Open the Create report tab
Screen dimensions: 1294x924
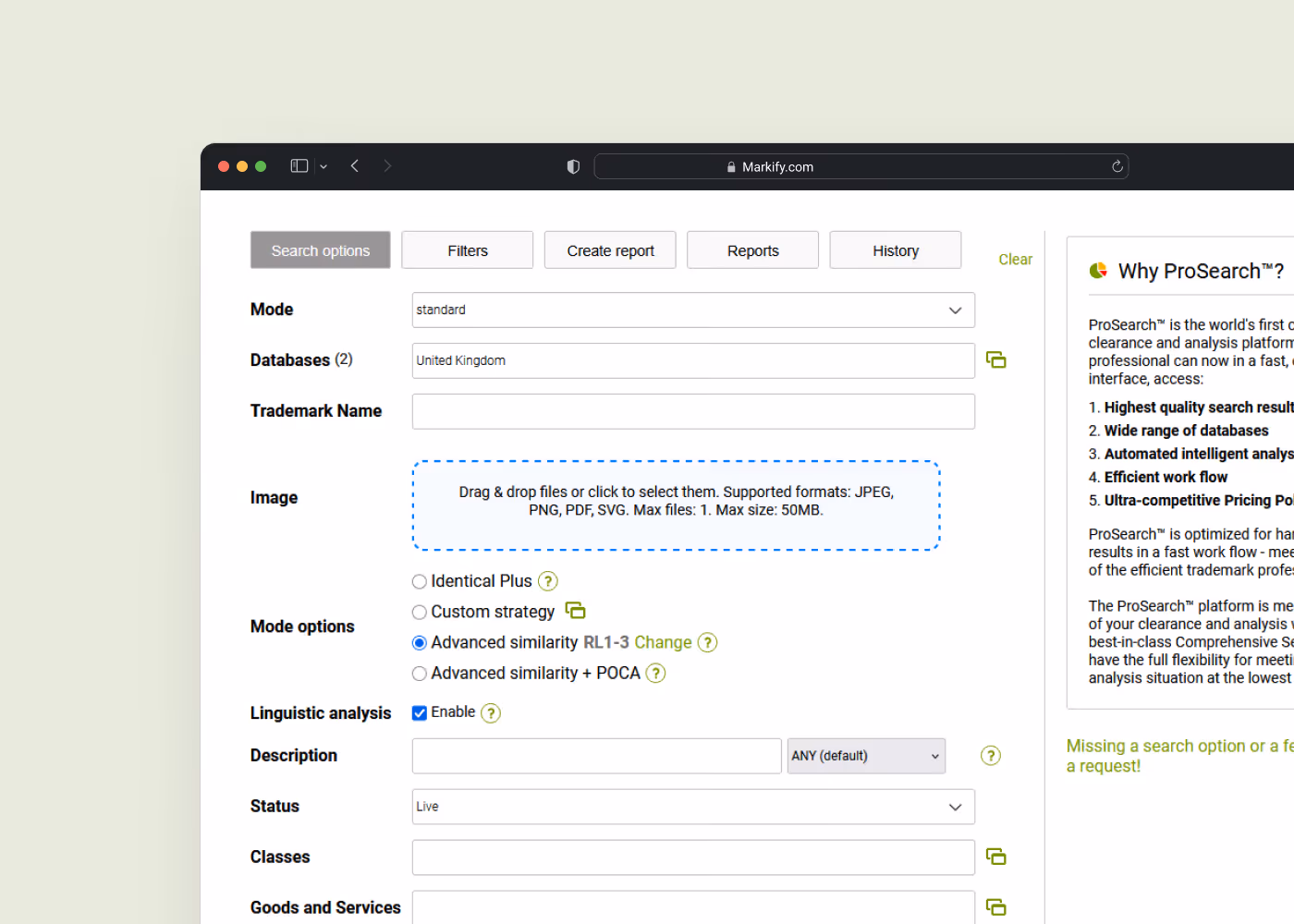pos(610,249)
